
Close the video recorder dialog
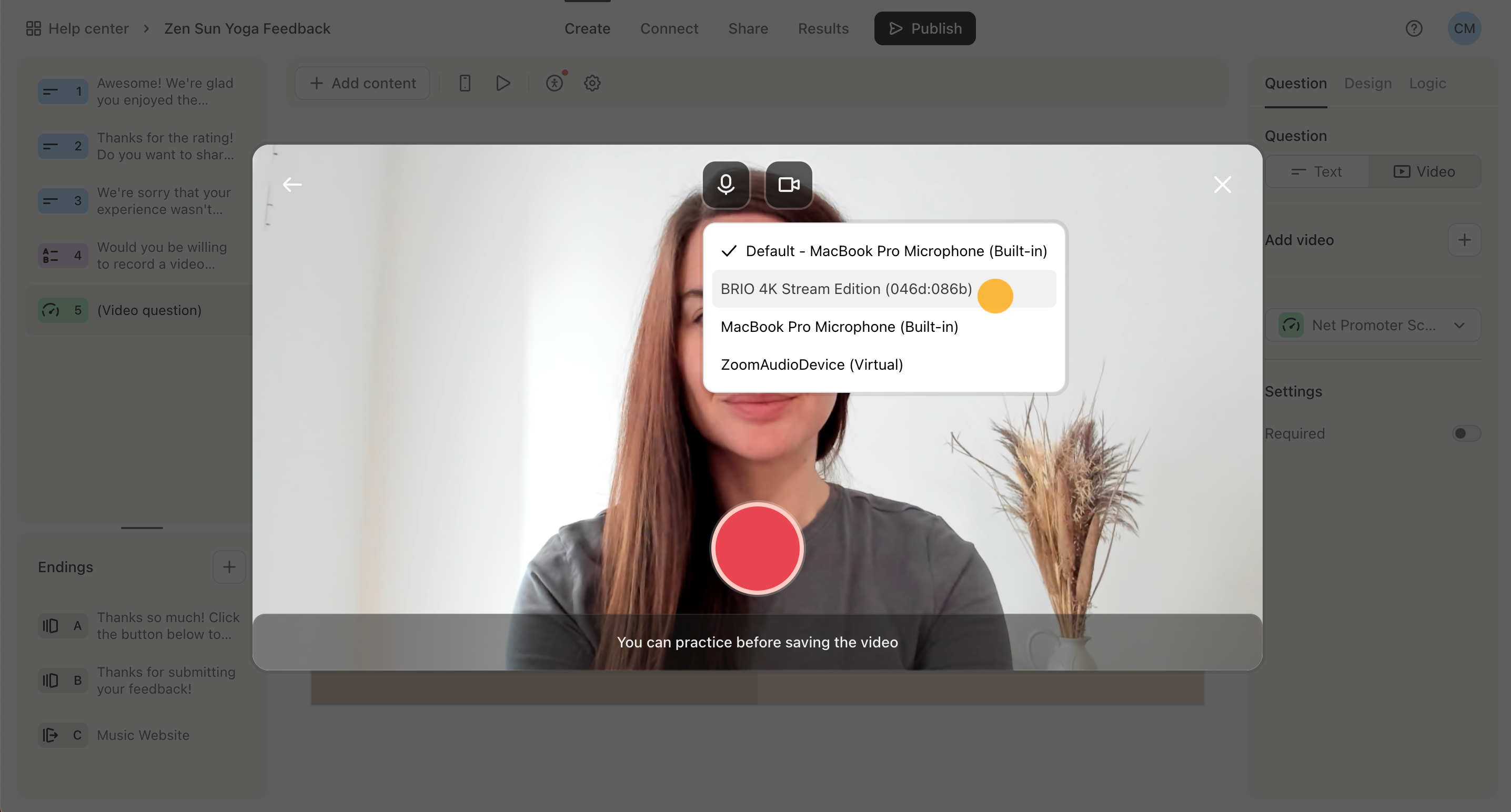tap(1222, 185)
